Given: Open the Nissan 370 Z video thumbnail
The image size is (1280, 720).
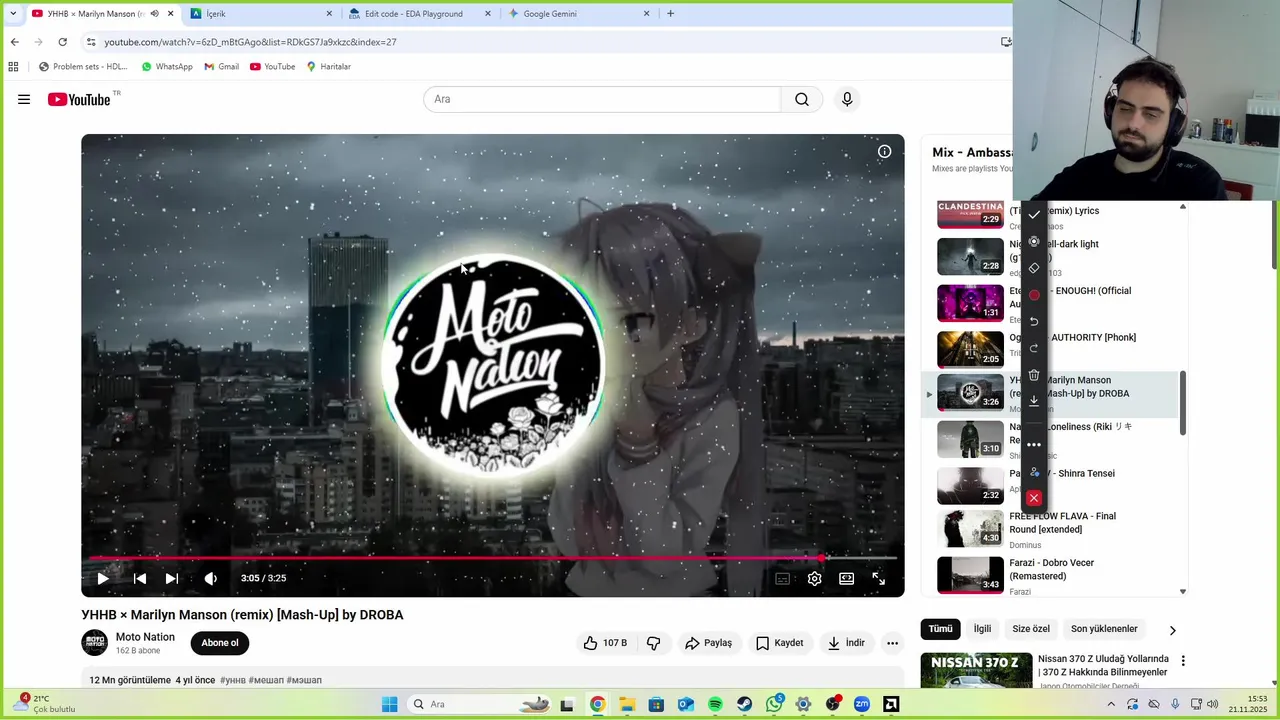Looking at the screenshot, I should 976,671.
